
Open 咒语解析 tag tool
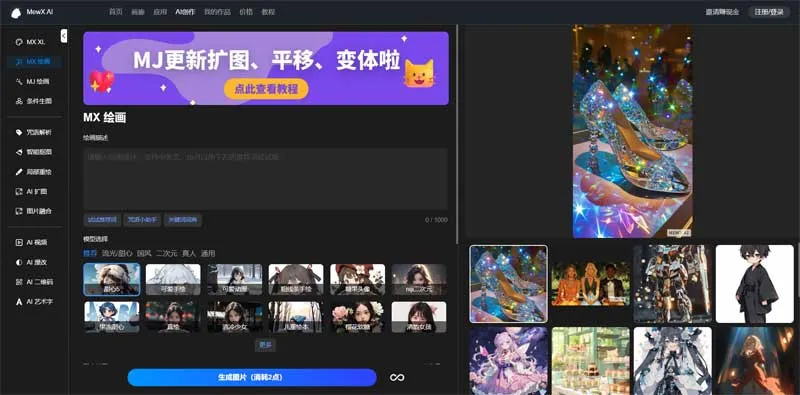point(34,132)
